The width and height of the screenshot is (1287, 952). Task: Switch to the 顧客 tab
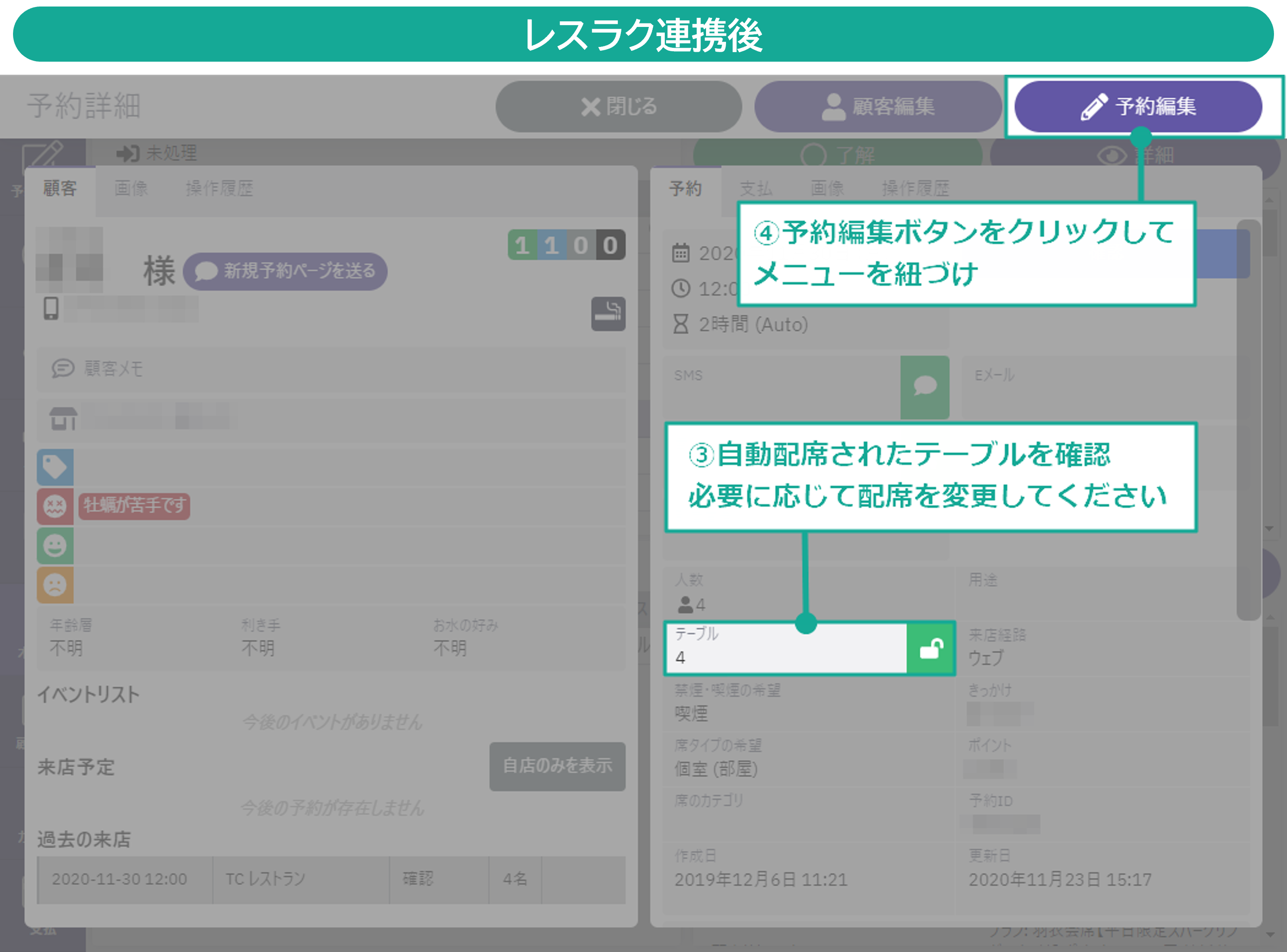pos(60,188)
